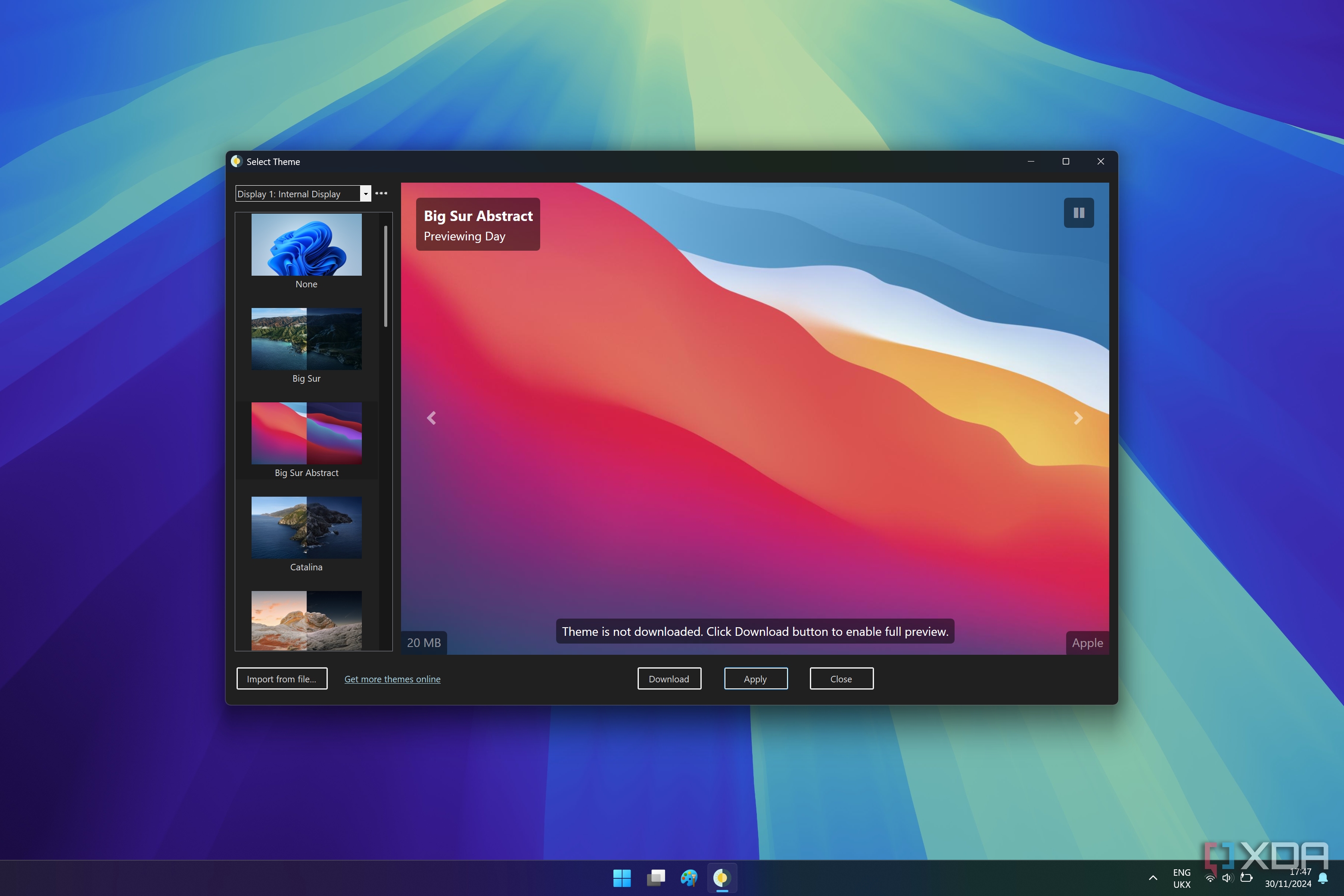Open the three-dot options menu
1344x896 pixels.
pyautogui.click(x=381, y=193)
